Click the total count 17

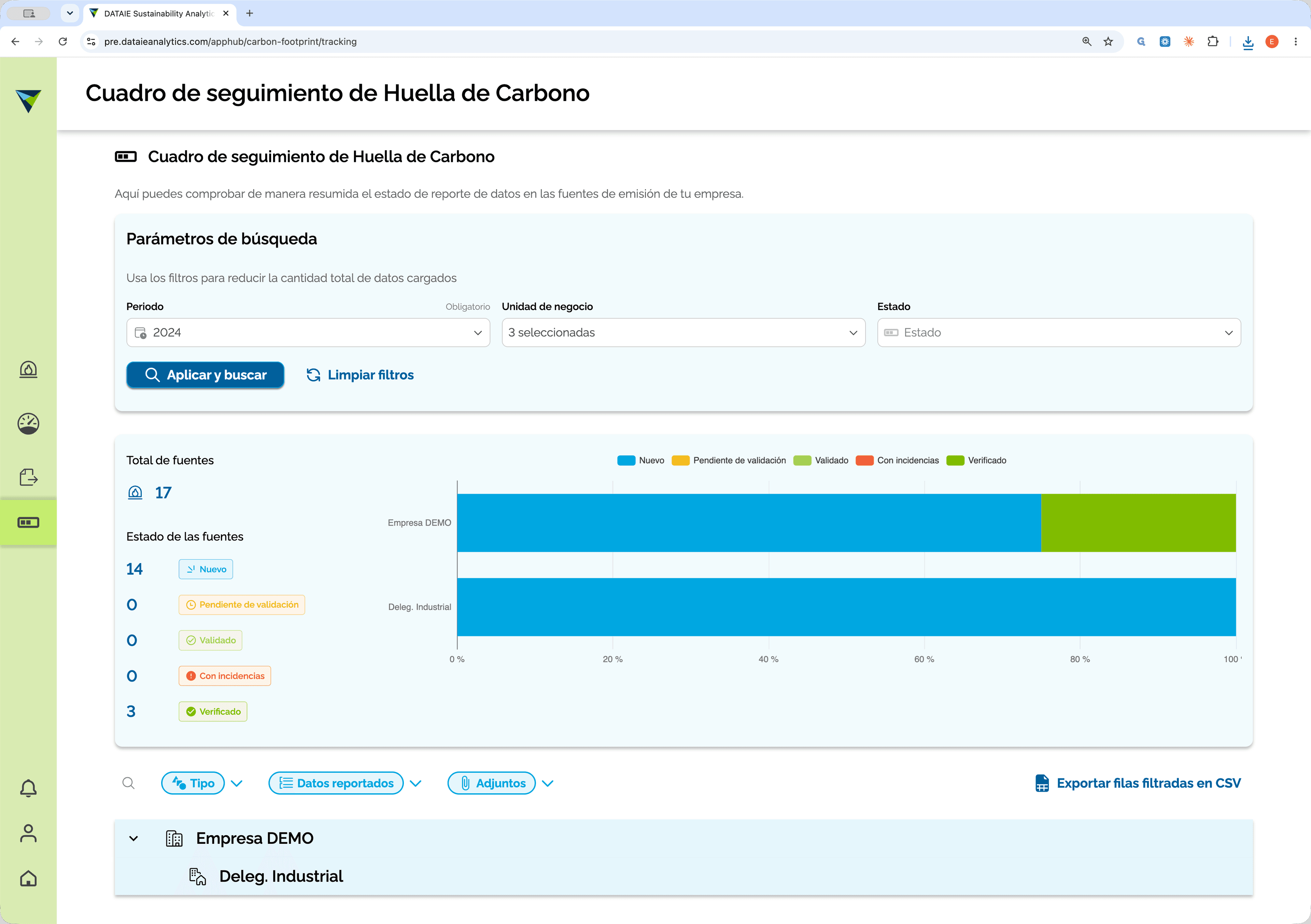tap(163, 492)
